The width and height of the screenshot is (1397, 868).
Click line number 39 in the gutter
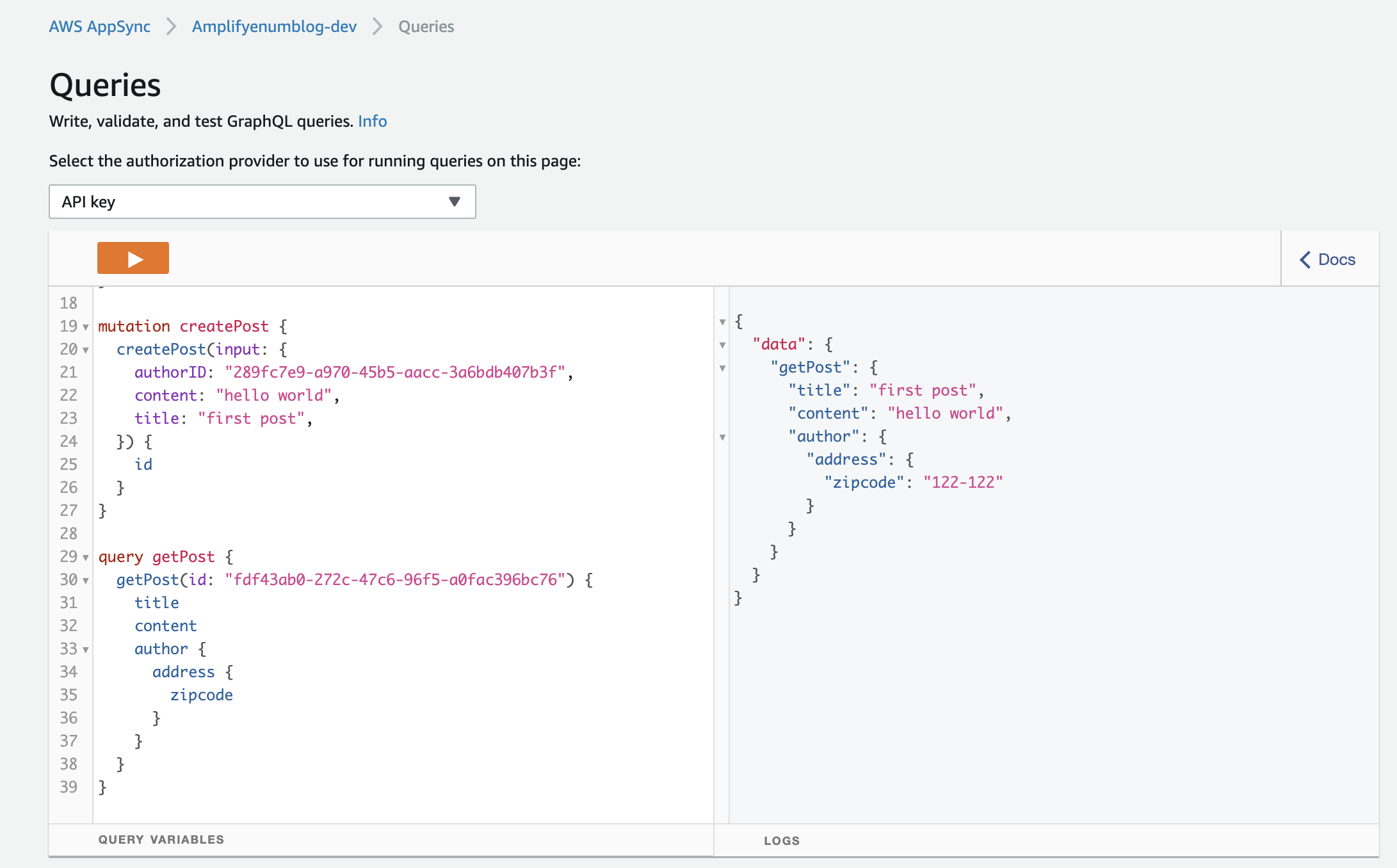pyautogui.click(x=69, y=787)
